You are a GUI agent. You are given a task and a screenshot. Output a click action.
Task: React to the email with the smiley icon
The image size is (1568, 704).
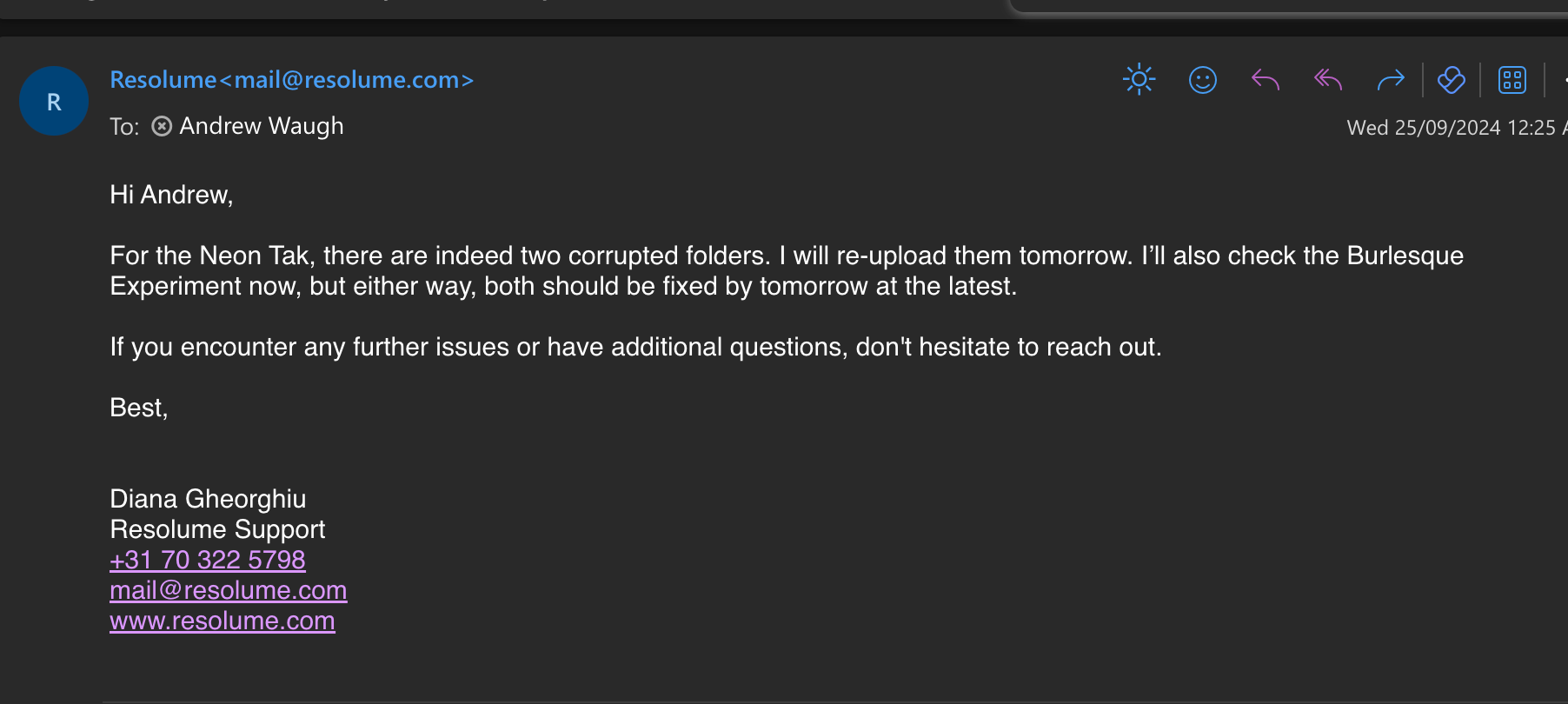1202,80
